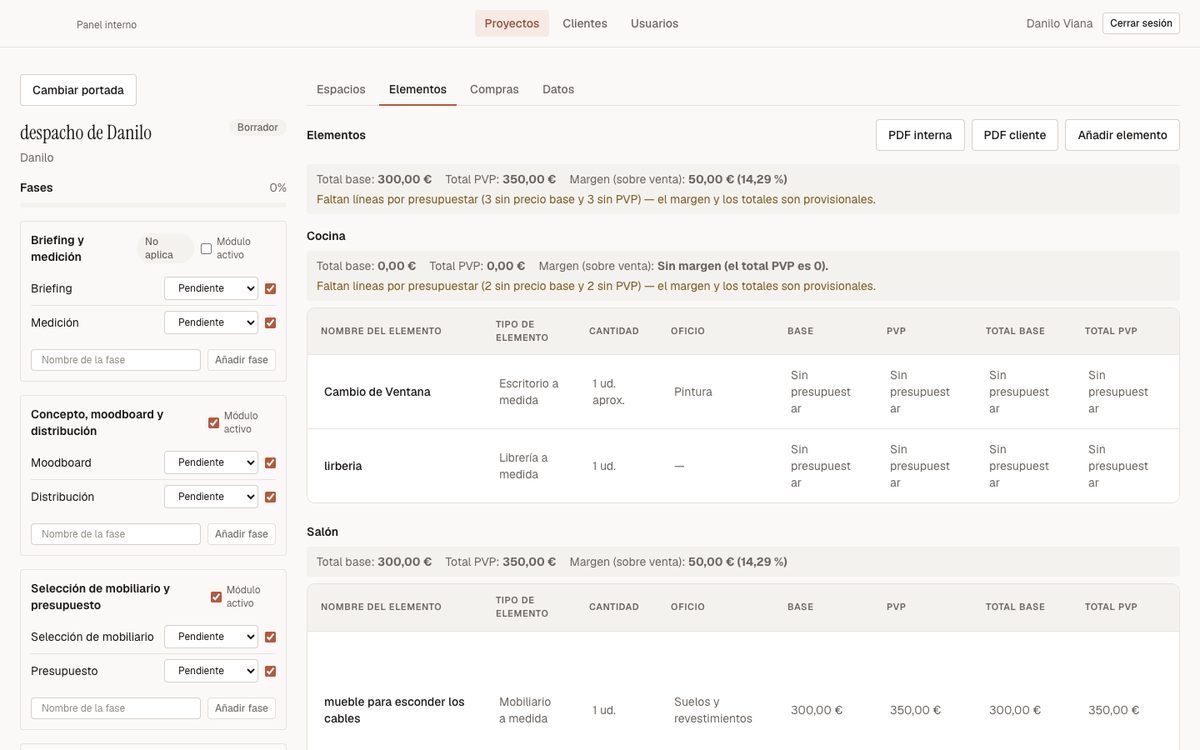Click the Pintura oficio cell
1200x750 pixels.
pos(693,392)
